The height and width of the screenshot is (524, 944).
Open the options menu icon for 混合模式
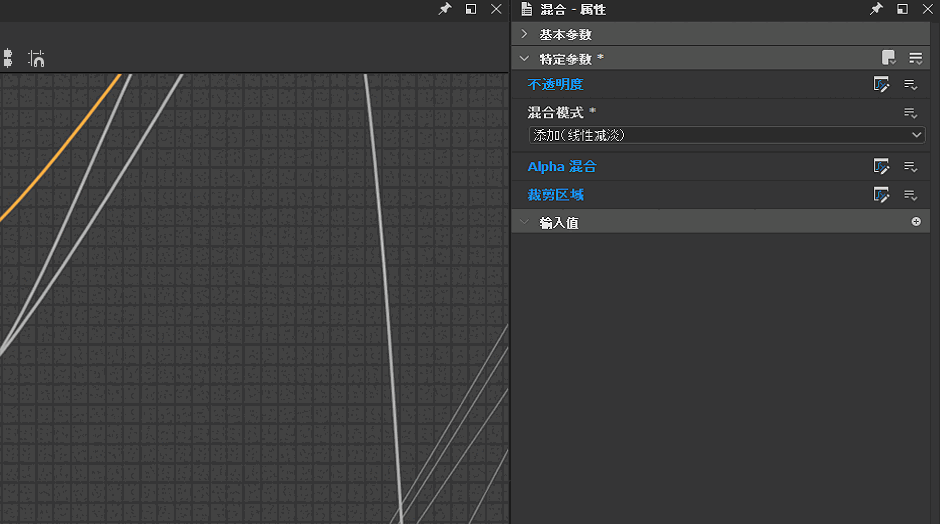coord(911,113)
